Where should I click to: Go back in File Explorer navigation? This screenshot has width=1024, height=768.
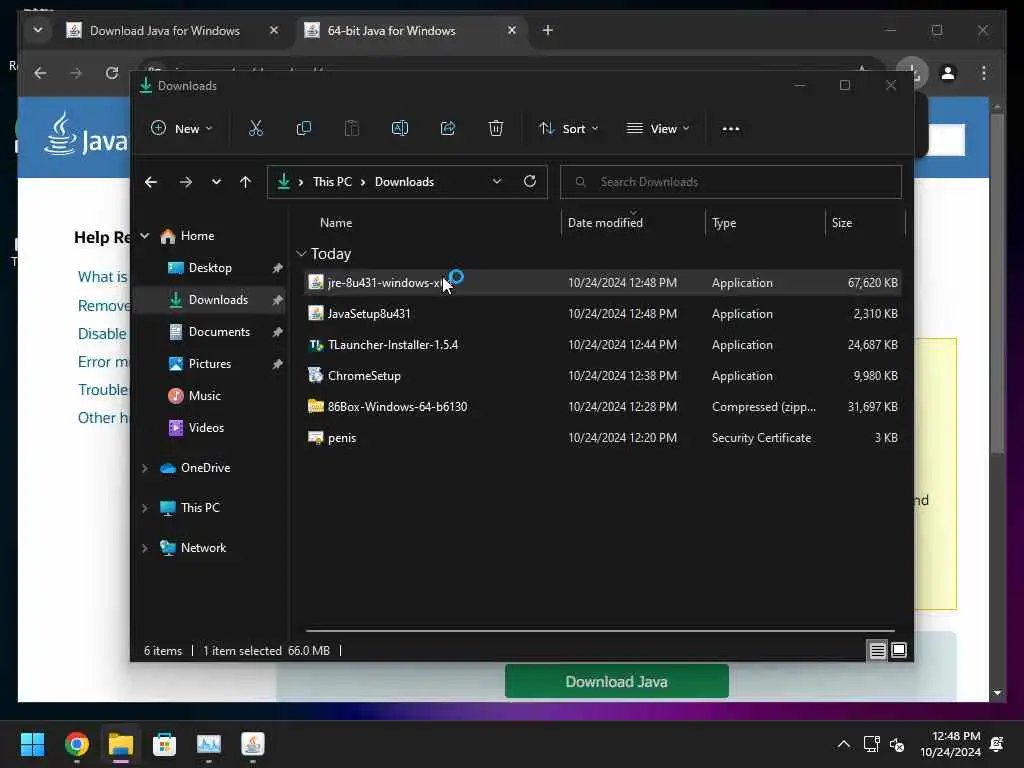click(151, 182)
